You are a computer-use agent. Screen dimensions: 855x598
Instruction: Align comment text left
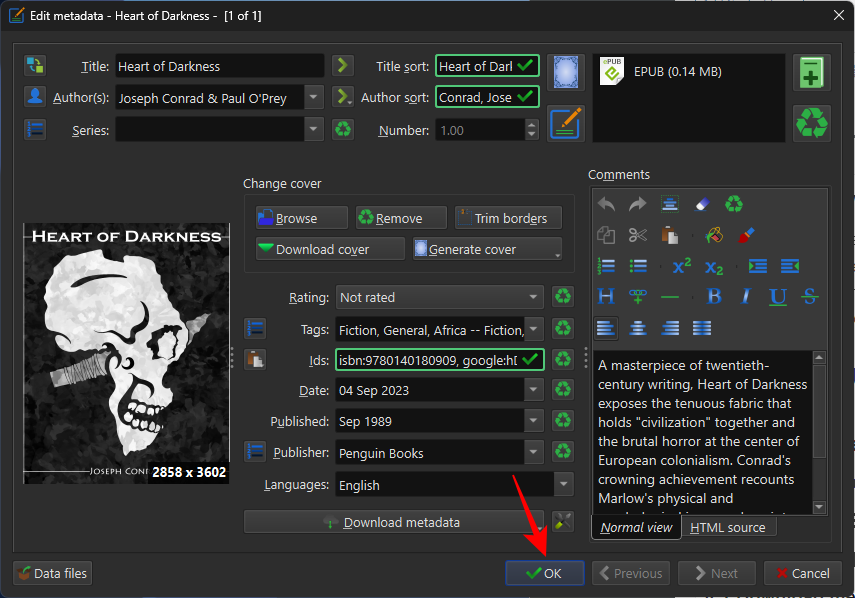pyautogui.click(x=606, y=328)
